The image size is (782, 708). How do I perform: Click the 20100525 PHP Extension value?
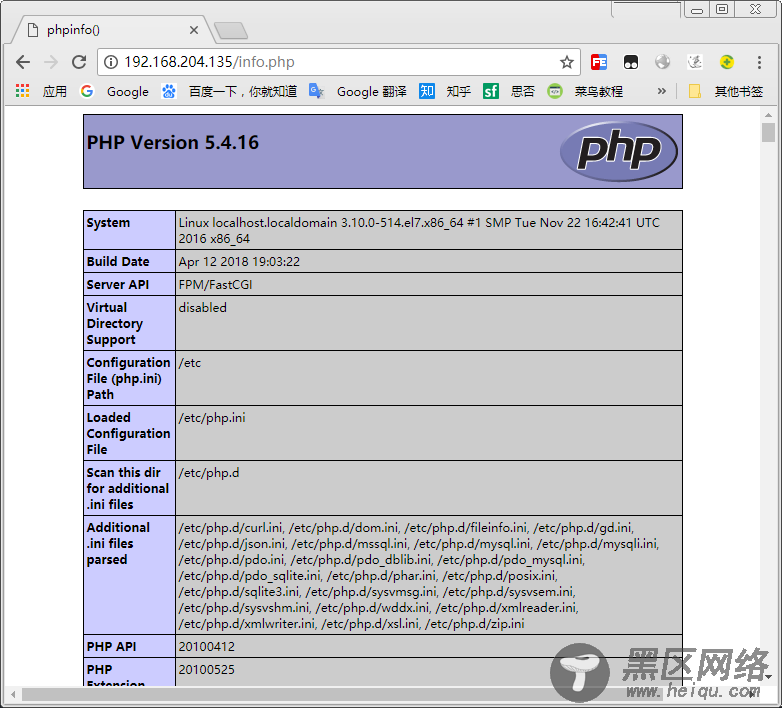point(206,670)
